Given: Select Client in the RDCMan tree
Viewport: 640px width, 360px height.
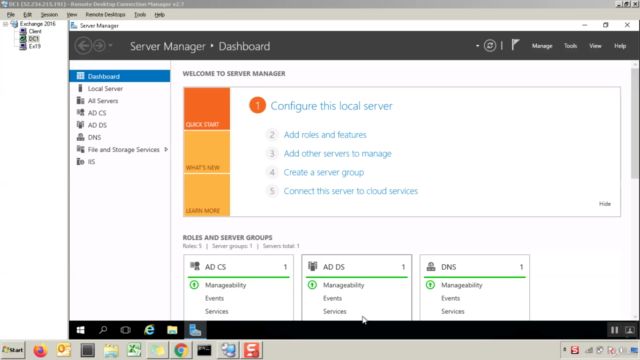Looking at the screenshot, I should [x=35, y=31].
